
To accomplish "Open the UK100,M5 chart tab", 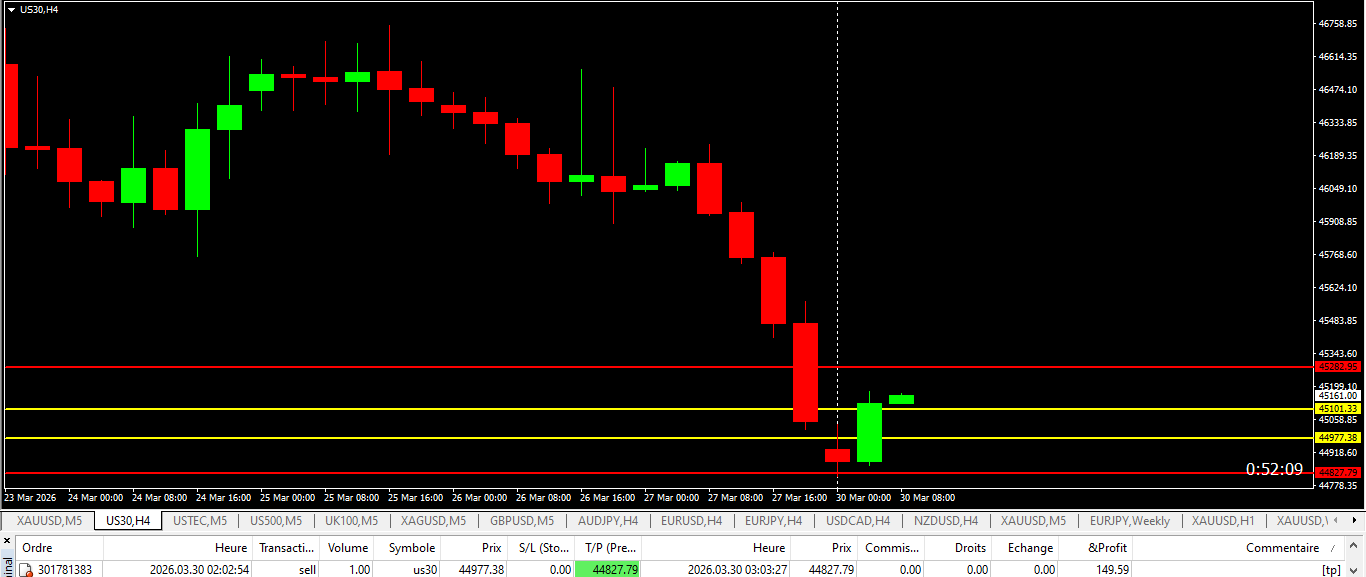I will pos(351,521).
